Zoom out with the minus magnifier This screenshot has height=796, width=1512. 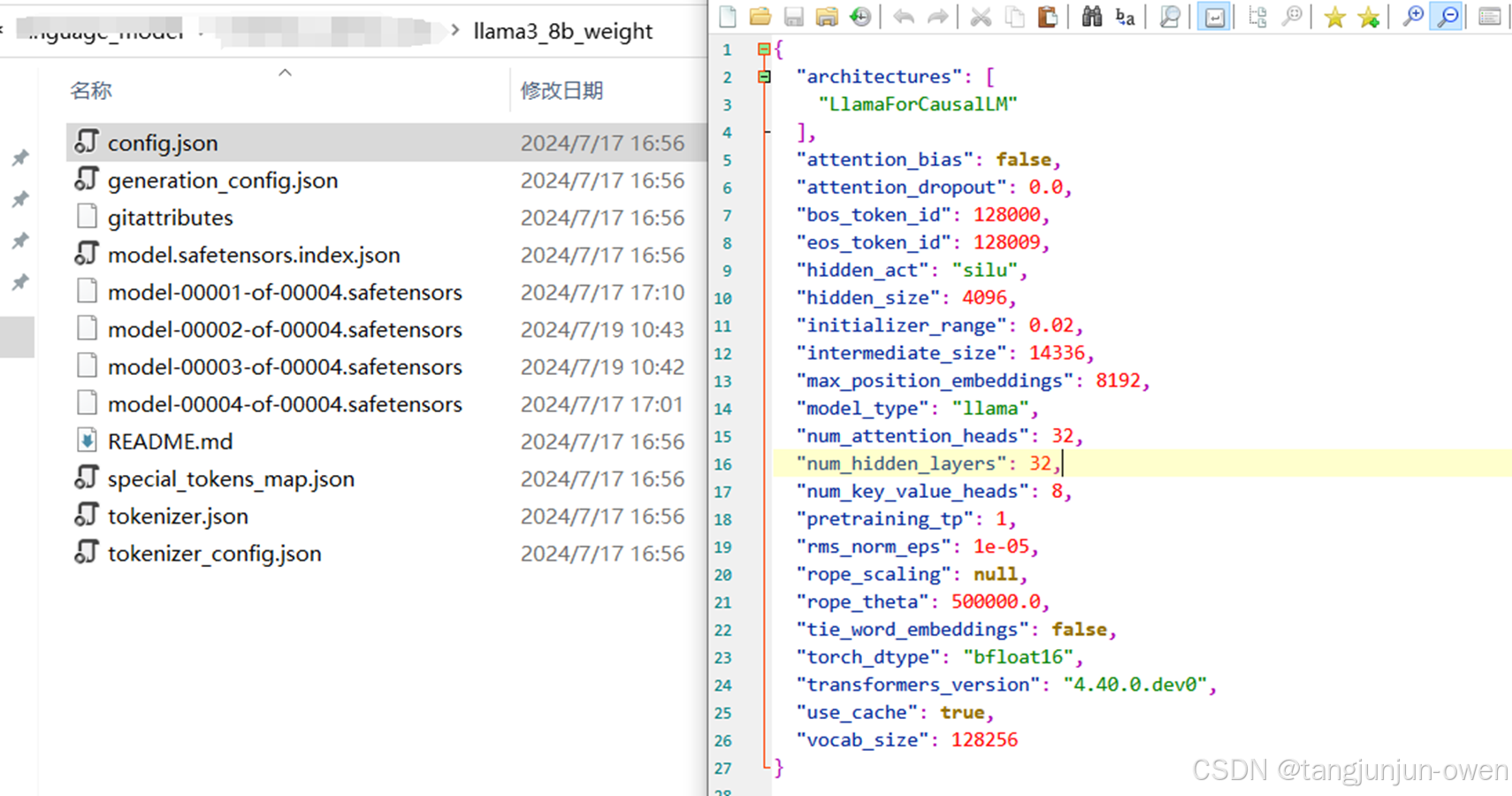[1447, 16]
